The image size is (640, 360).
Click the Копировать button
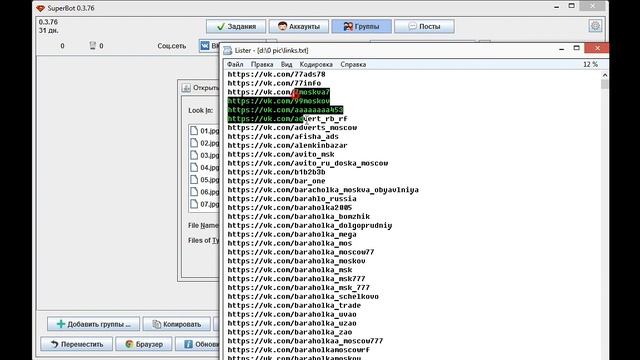pyautogui.click(x=177, y=324)
